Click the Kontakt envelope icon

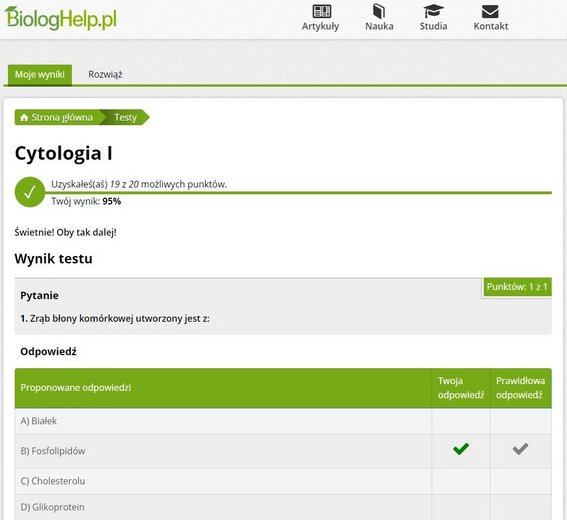[x=490, y=12]
